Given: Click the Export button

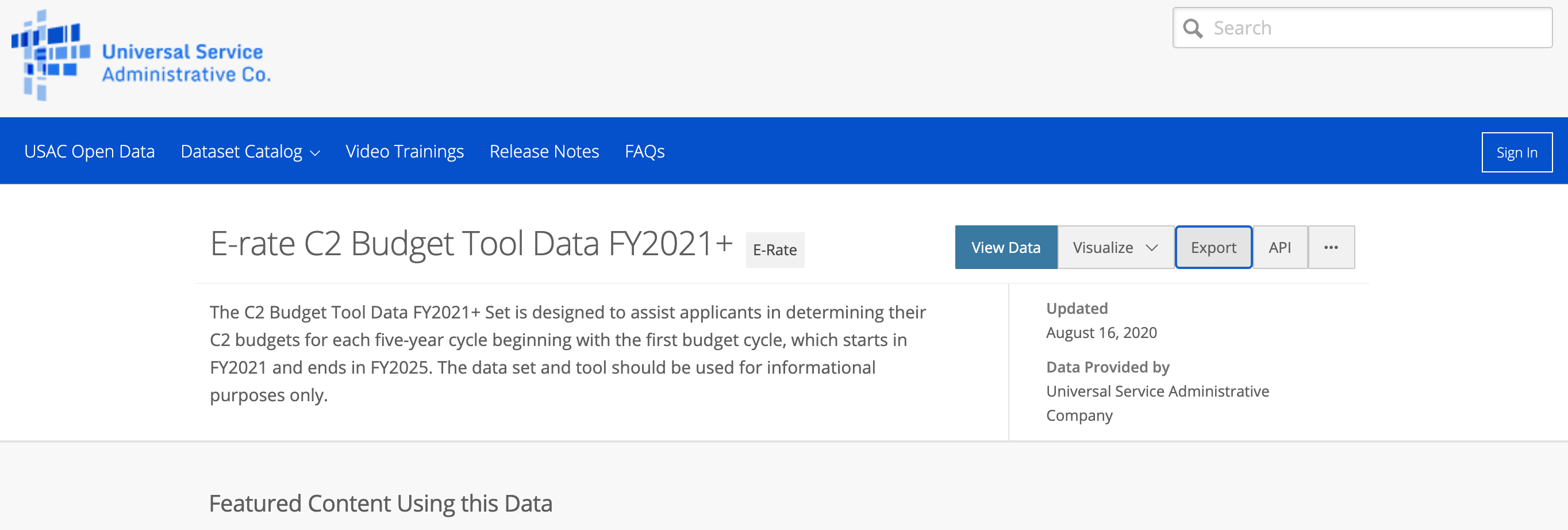Looking at the screenshot, I should point(1213,247).
